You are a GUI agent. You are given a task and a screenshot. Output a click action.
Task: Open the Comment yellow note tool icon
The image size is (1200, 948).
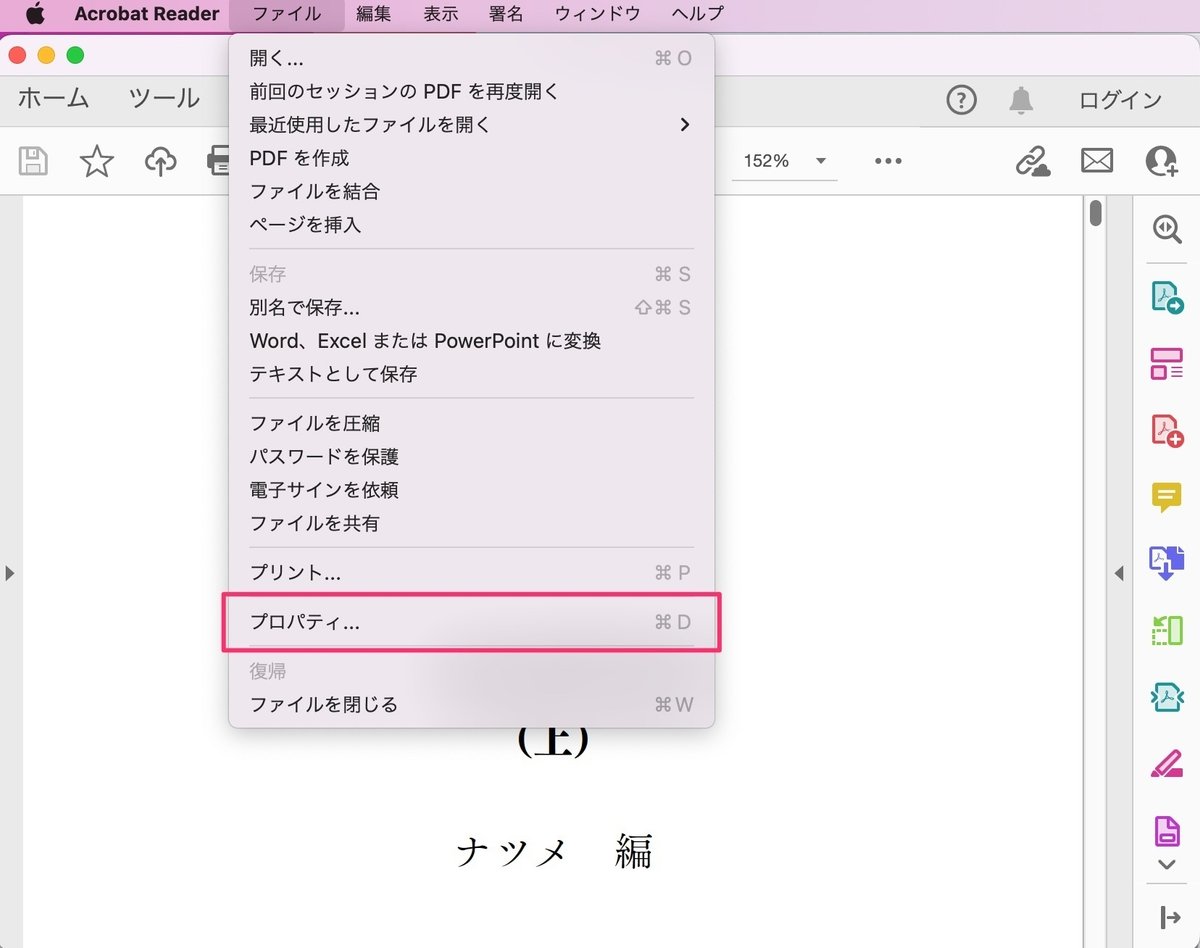[x=1166, y=497]
